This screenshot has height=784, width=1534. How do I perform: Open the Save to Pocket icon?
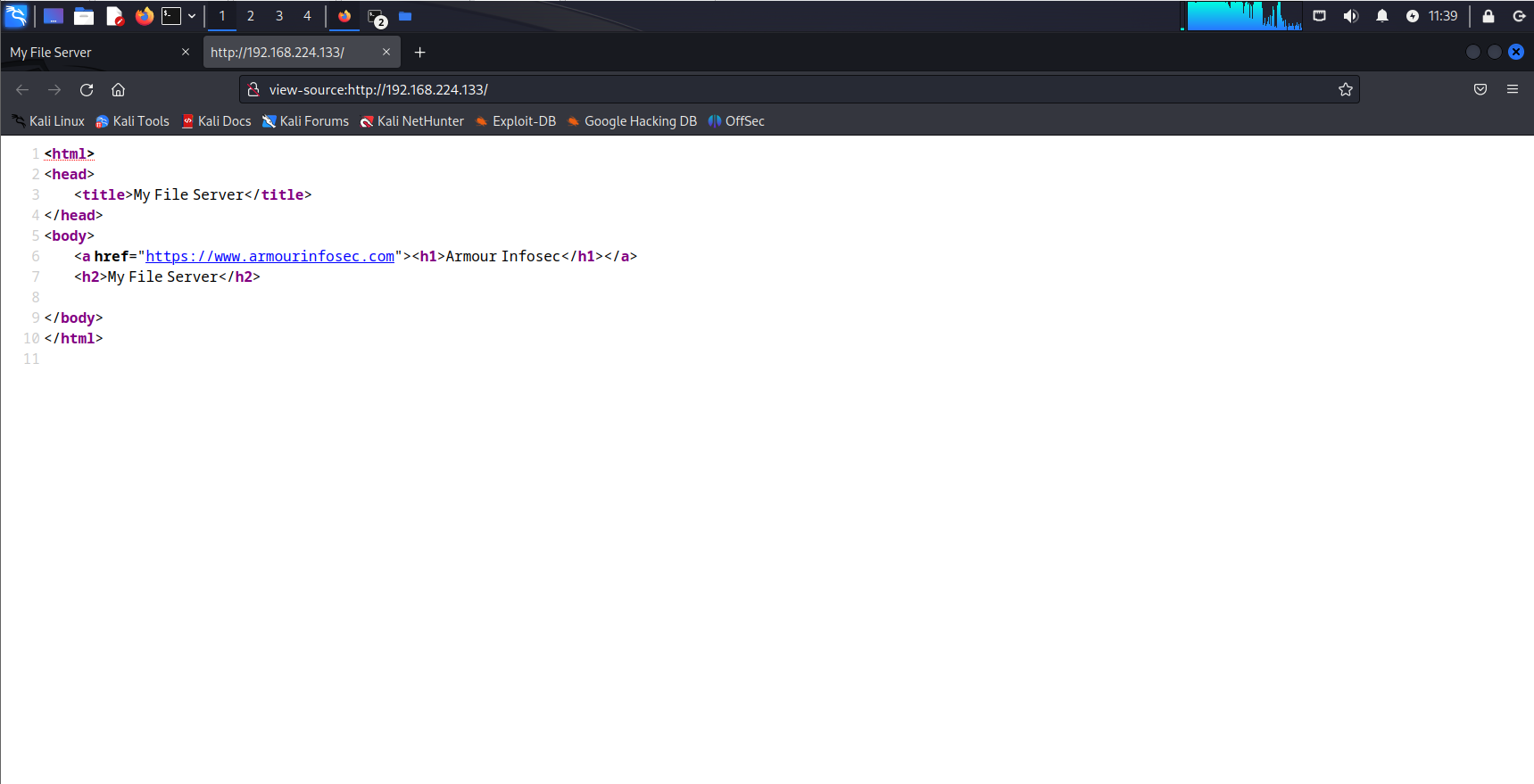1480,89
